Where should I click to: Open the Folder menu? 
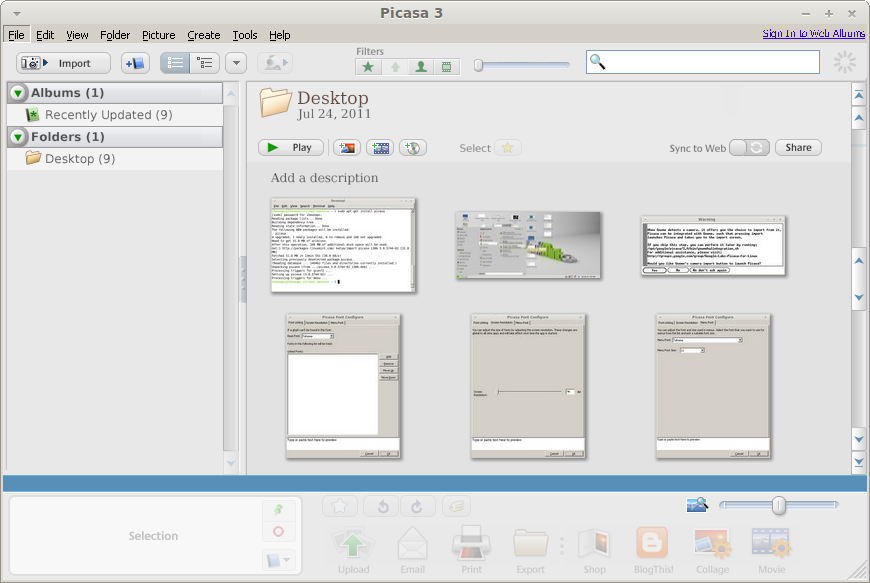click(x=115, y=35)
